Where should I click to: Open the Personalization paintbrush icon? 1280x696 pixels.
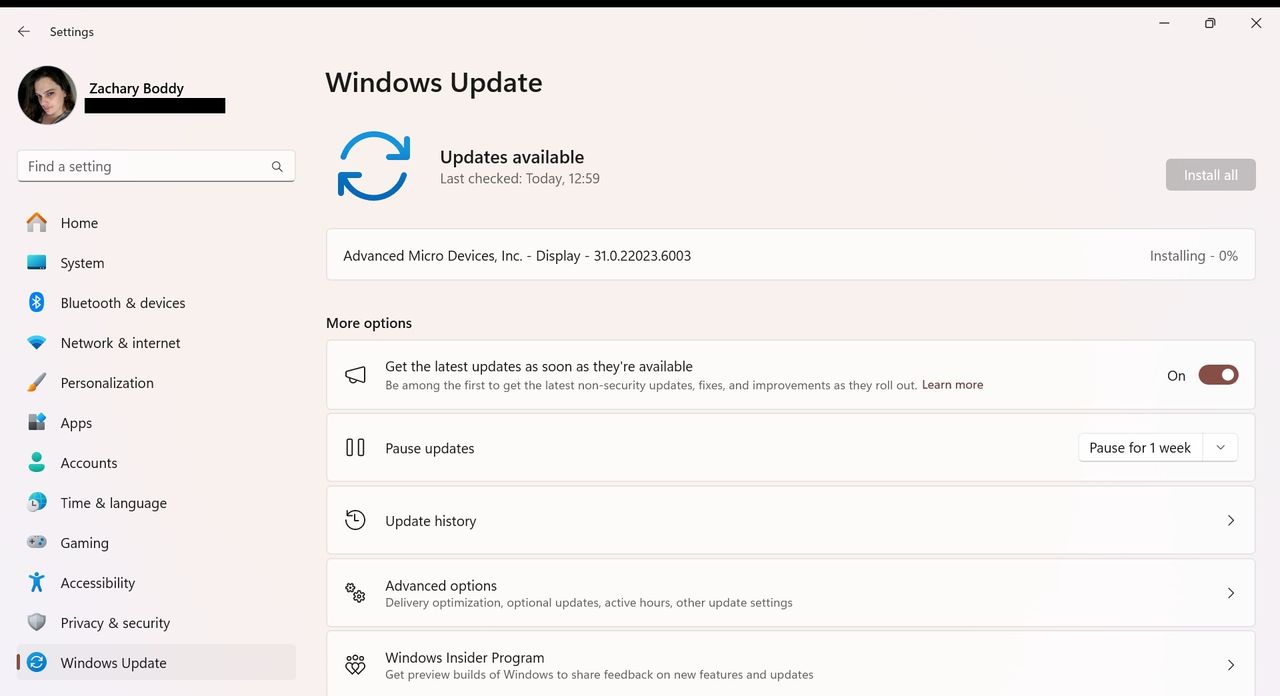click(37, 382)
